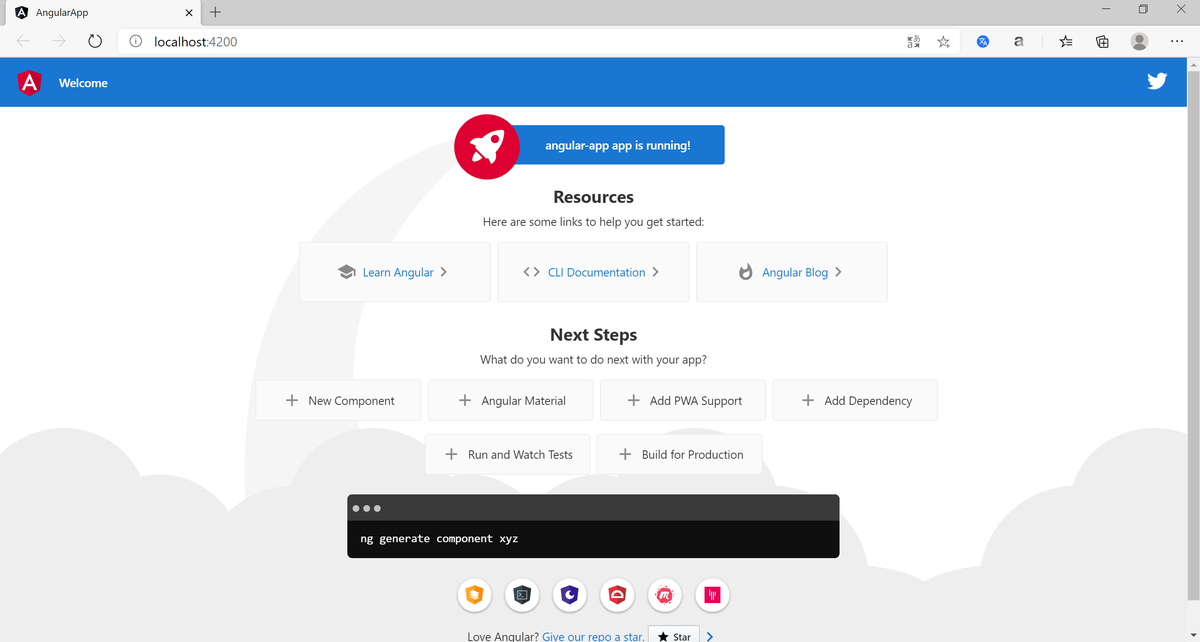Select the New Component next step
The width and height of the screenshot is (1200, 642).
click(x=338, y=400)
